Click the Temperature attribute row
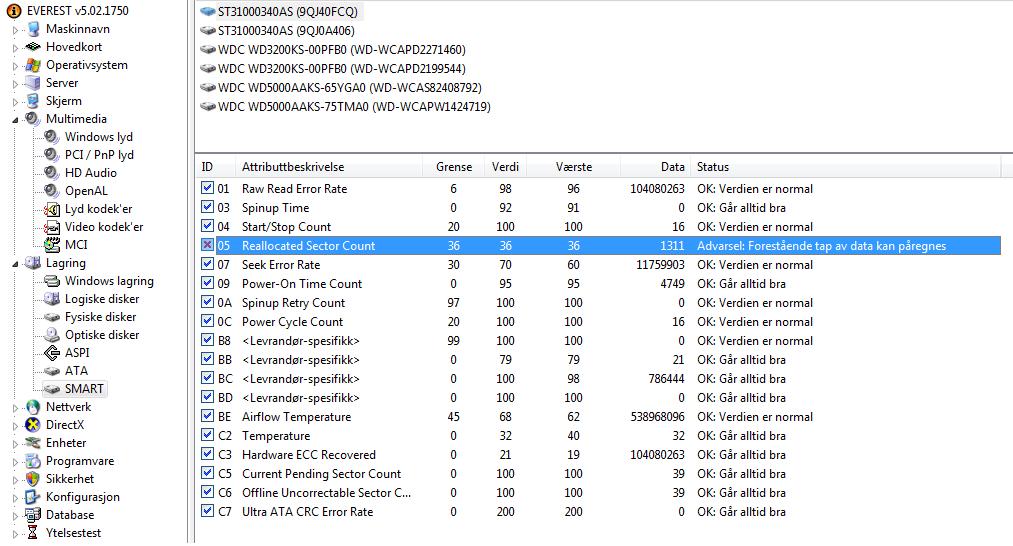Screen dimensions: 1013x546 pos(598,436)
